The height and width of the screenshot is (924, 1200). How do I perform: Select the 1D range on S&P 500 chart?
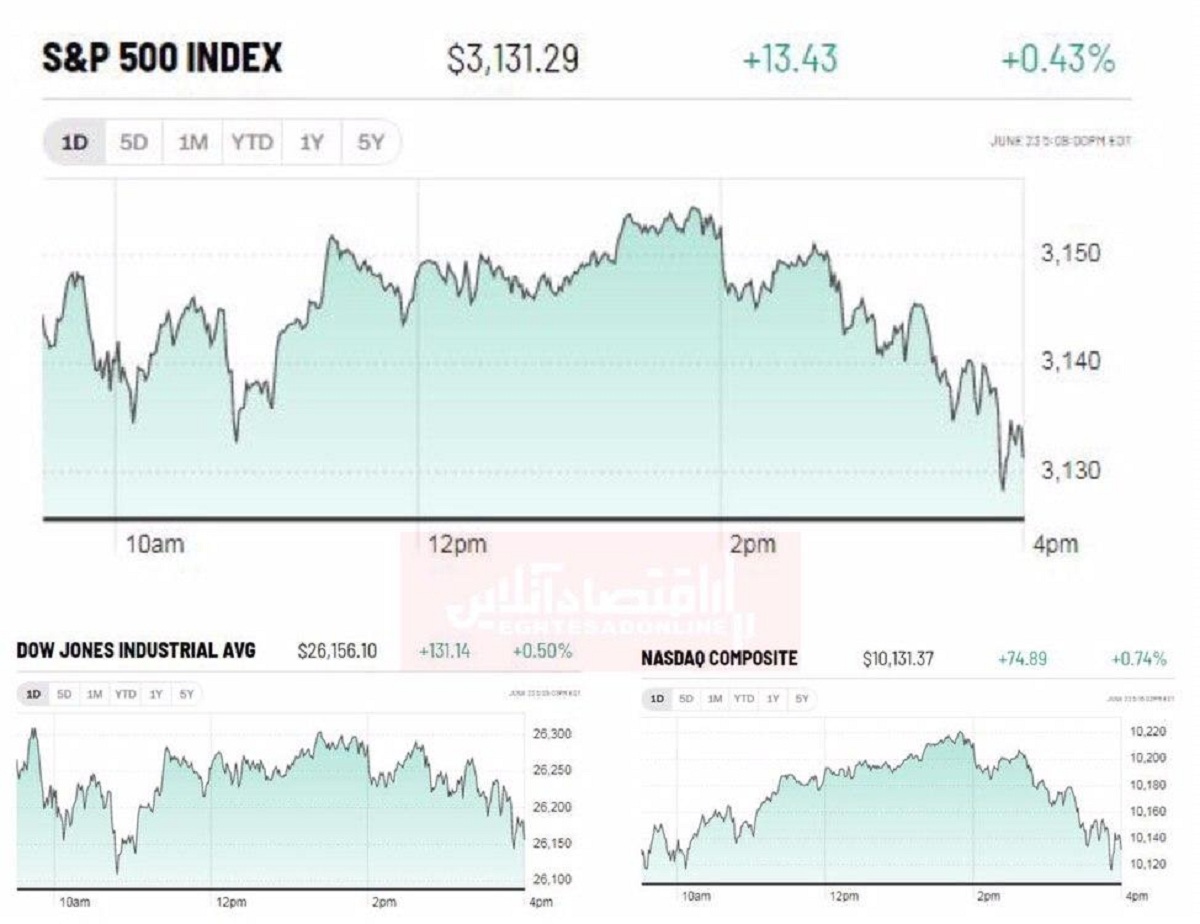[75, 143]
